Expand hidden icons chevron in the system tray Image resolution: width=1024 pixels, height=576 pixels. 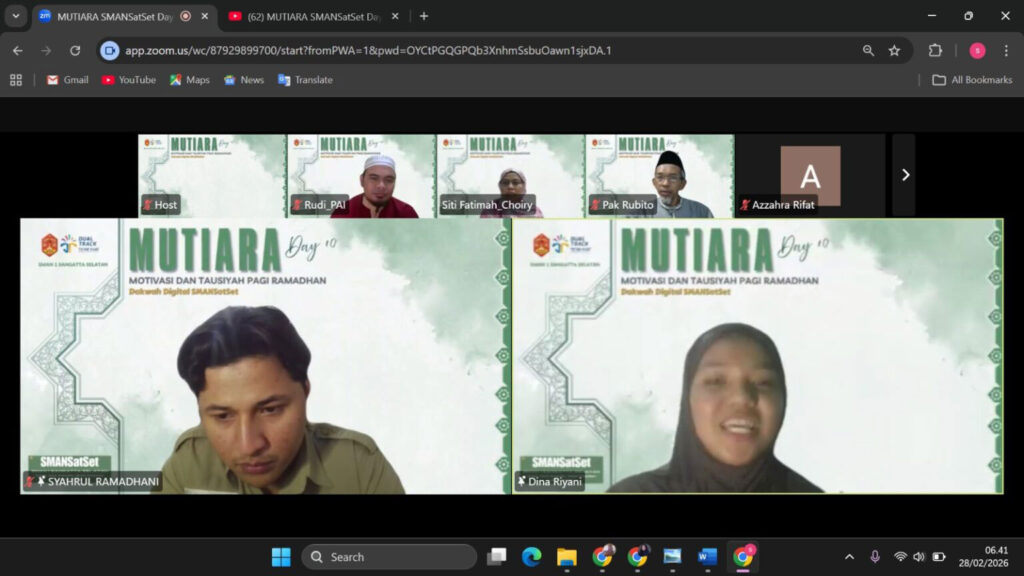coord(848,556)
